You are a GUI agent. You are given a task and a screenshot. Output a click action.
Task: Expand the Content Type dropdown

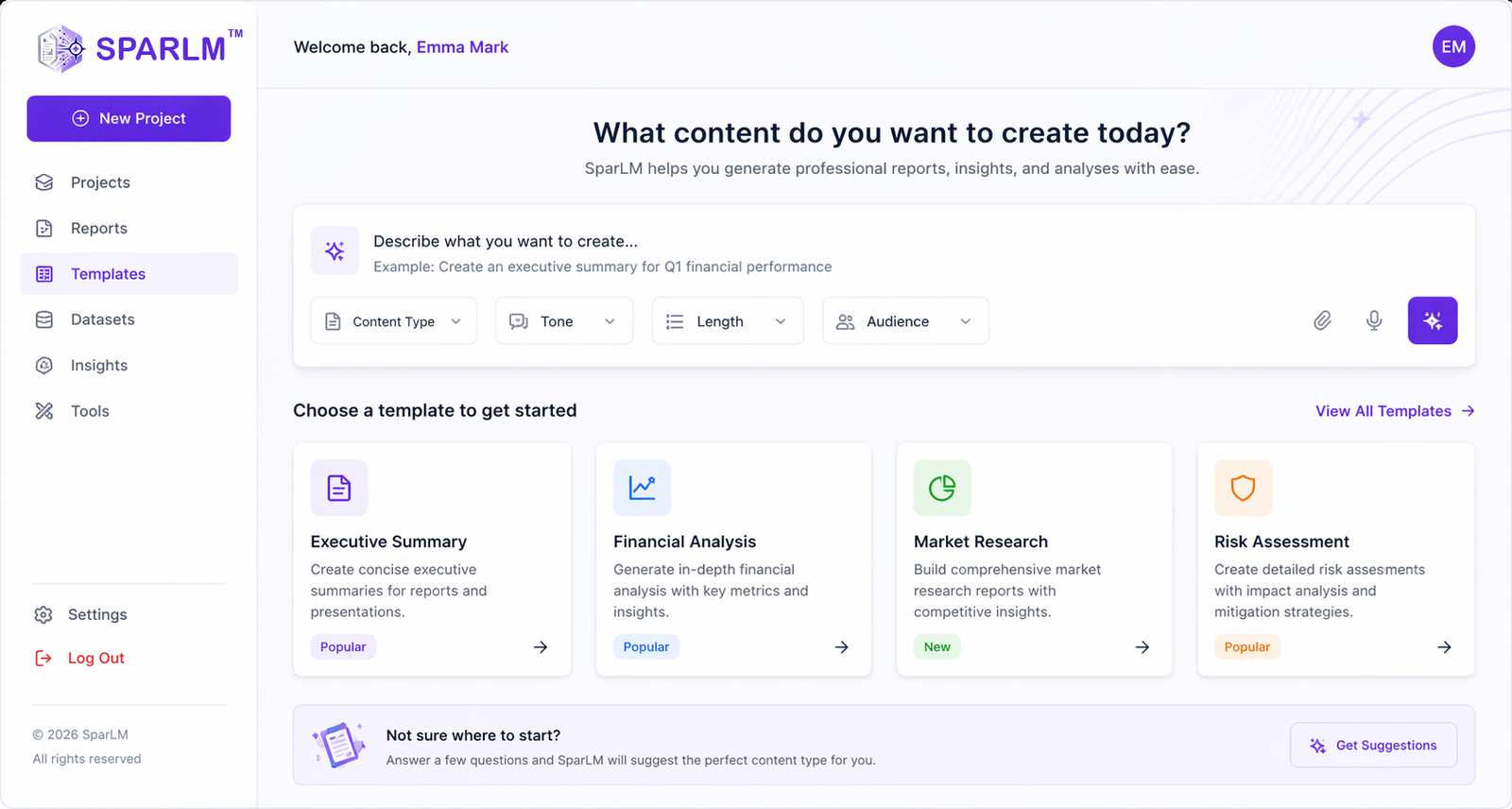[x=393, y=321]
